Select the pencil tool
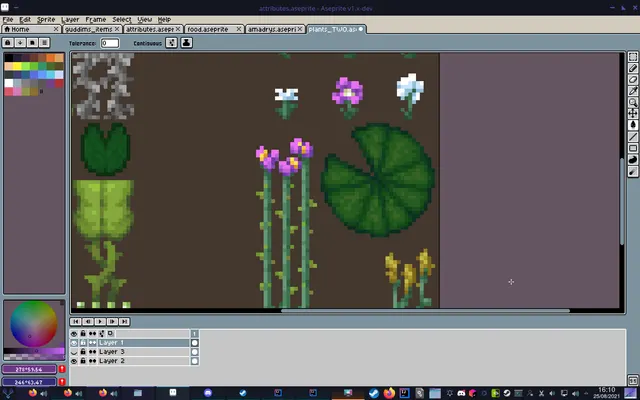 [633, 69]
